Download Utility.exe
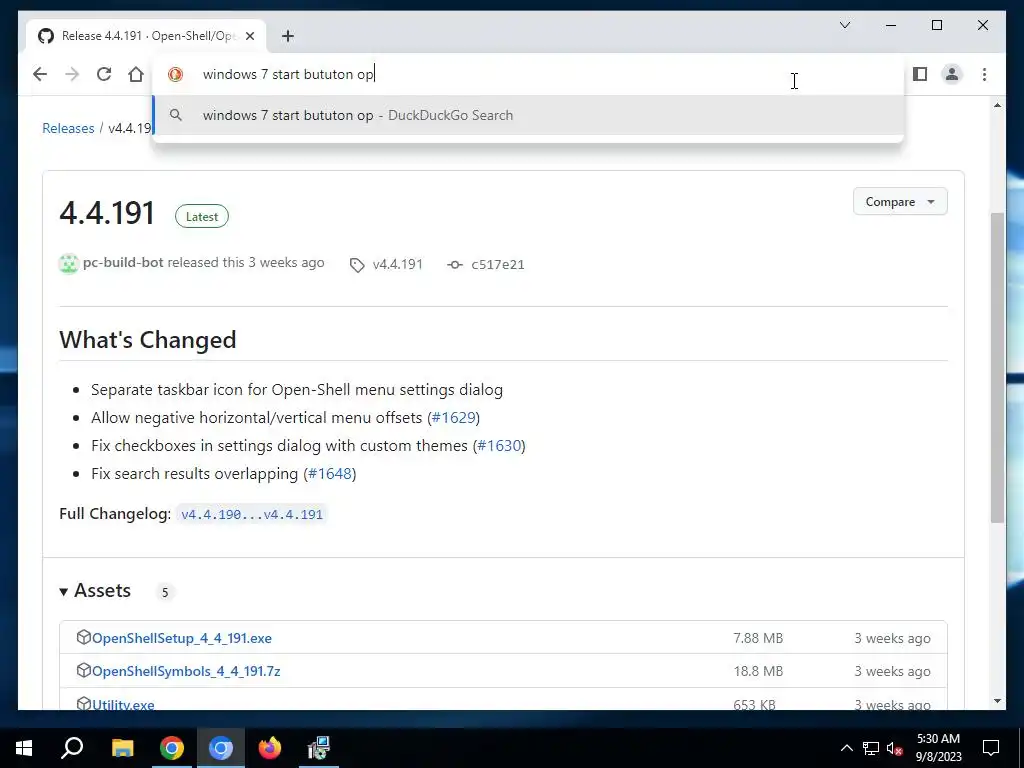The width and height of the screenshot is (1024, 768). [123, 704]
